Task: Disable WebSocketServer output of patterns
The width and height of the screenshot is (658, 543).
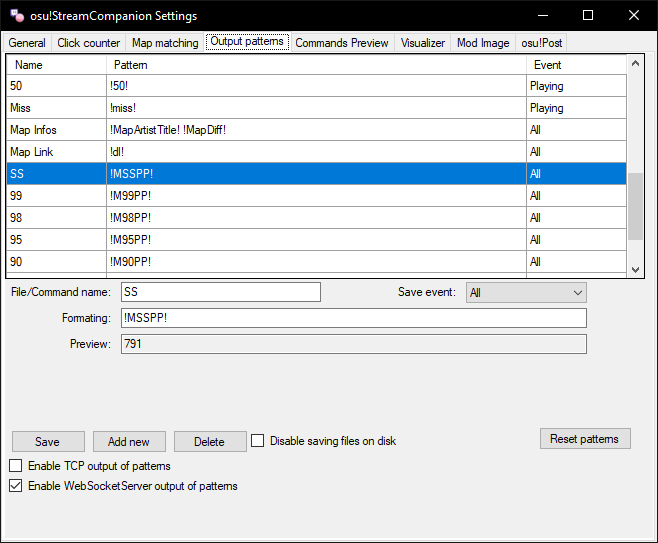Action: (x=16, y=487)
